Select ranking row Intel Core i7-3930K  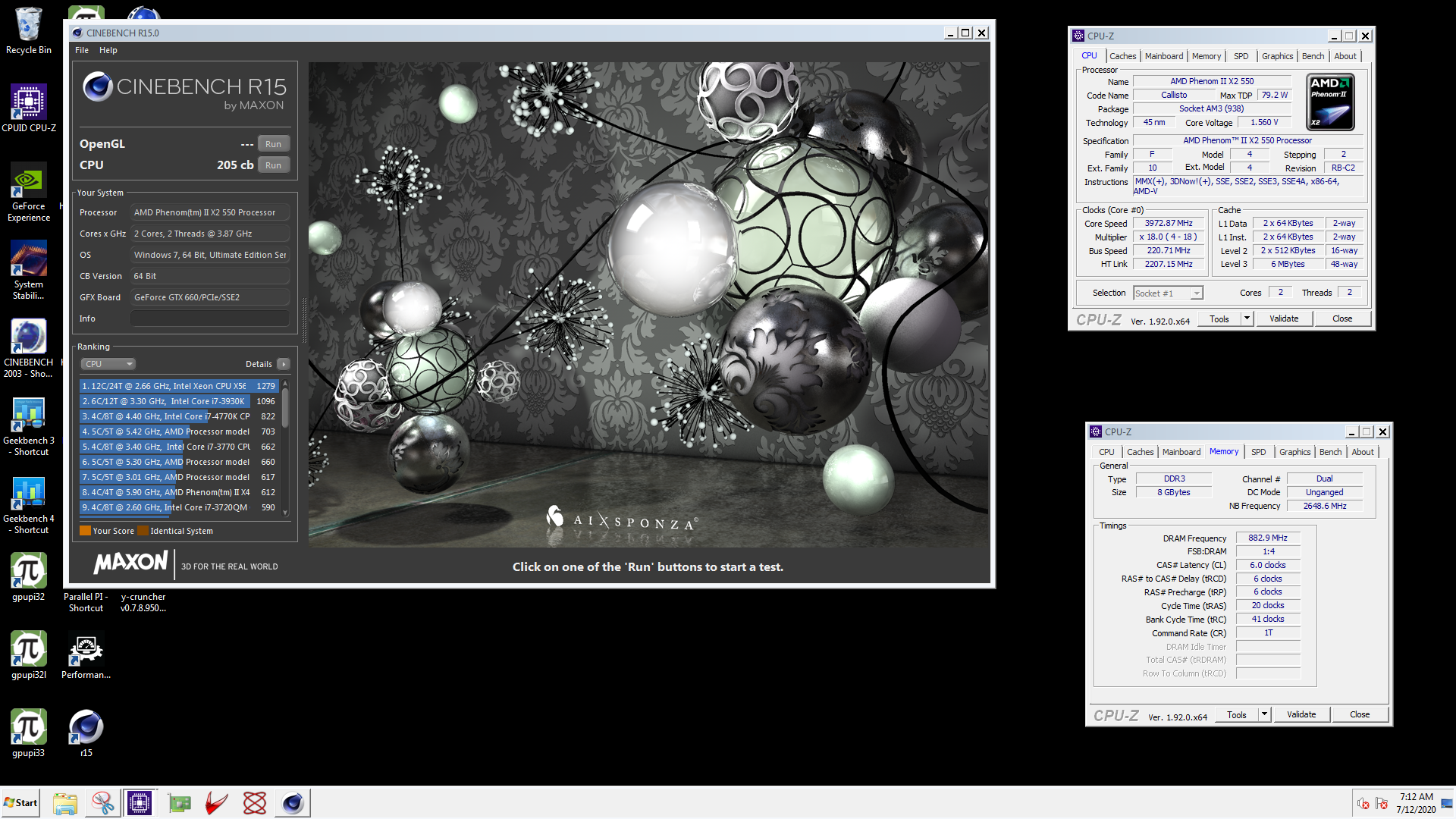click(180, 401)
